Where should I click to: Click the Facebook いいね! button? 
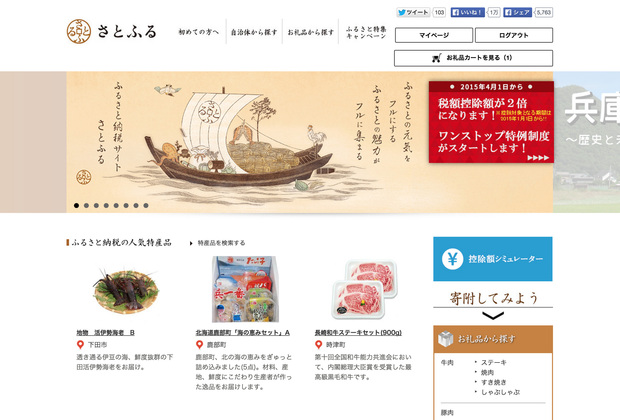pyautogui.click(x=468, y=12)
